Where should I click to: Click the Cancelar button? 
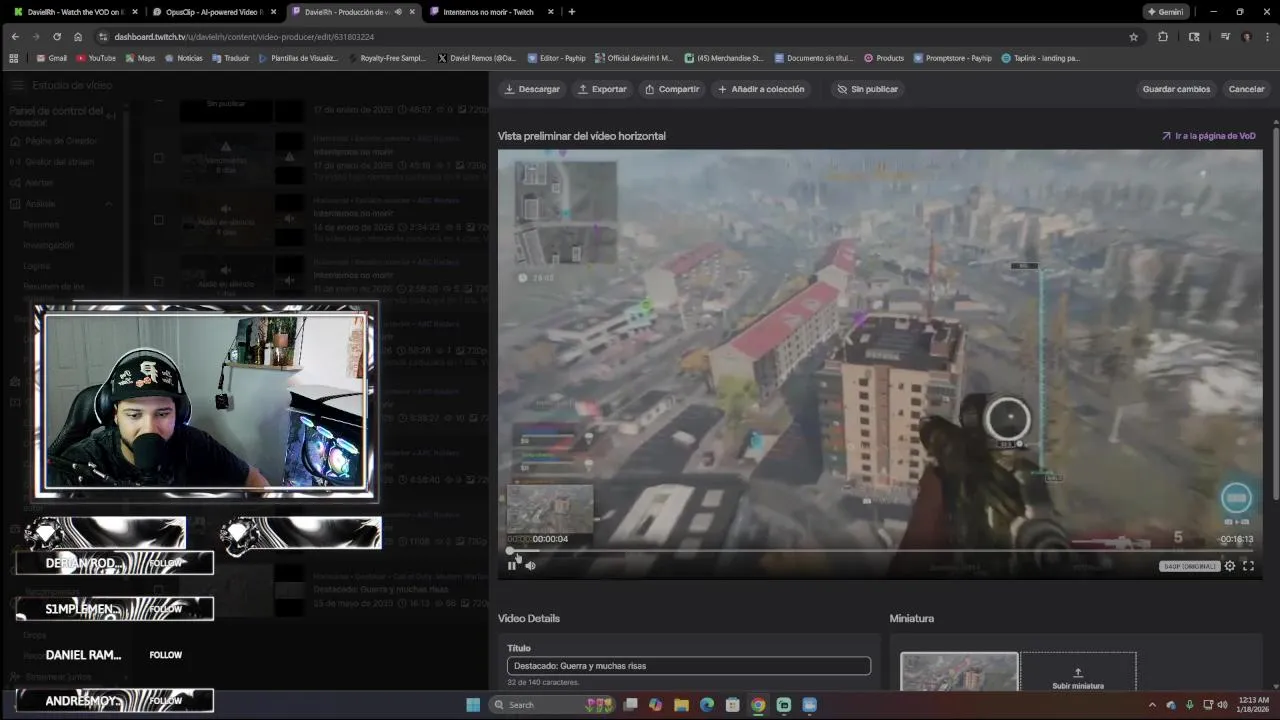click(x=1246, y=89)
